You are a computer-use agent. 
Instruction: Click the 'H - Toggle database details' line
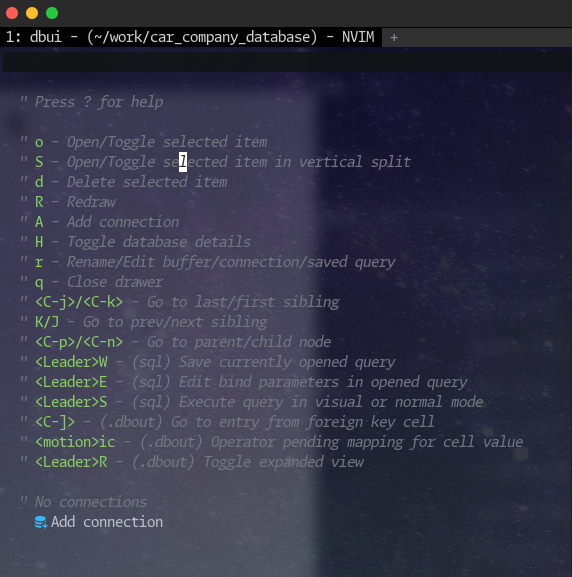135,242
